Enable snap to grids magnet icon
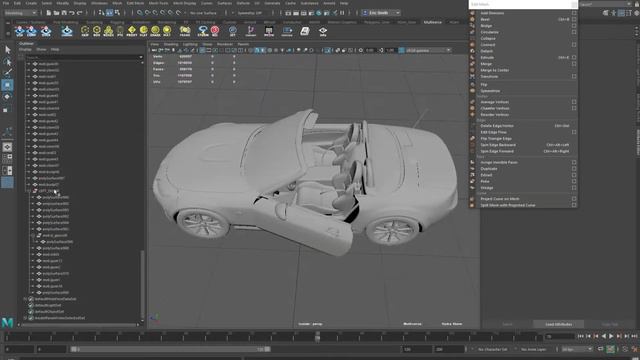 coord(140,13)
